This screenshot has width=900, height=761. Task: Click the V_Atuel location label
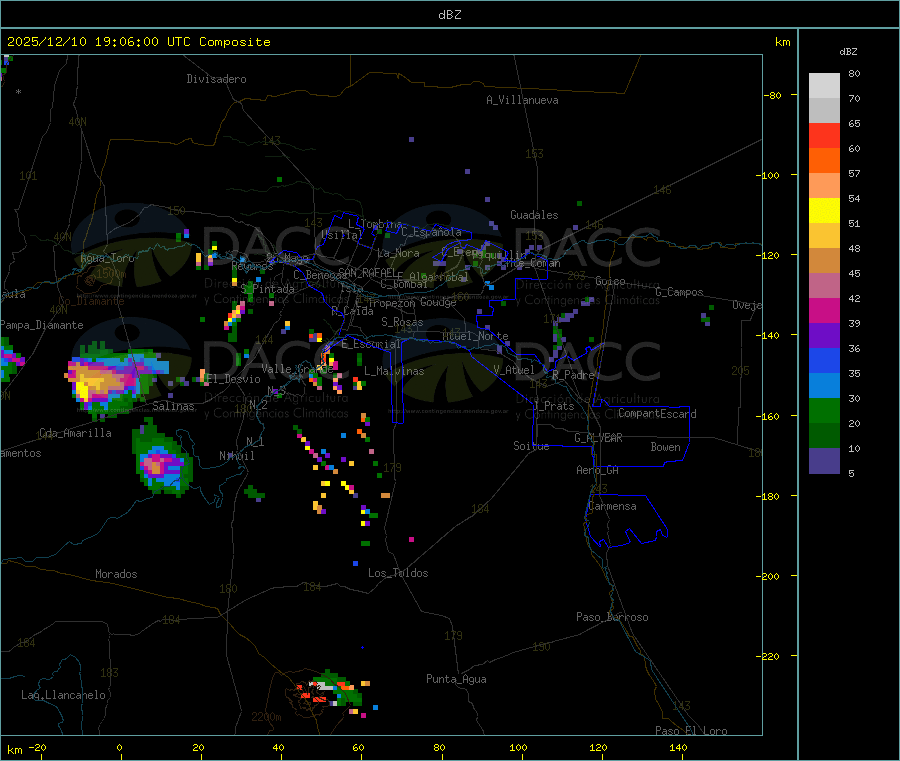pyautogui.click(x=513, y=370)
